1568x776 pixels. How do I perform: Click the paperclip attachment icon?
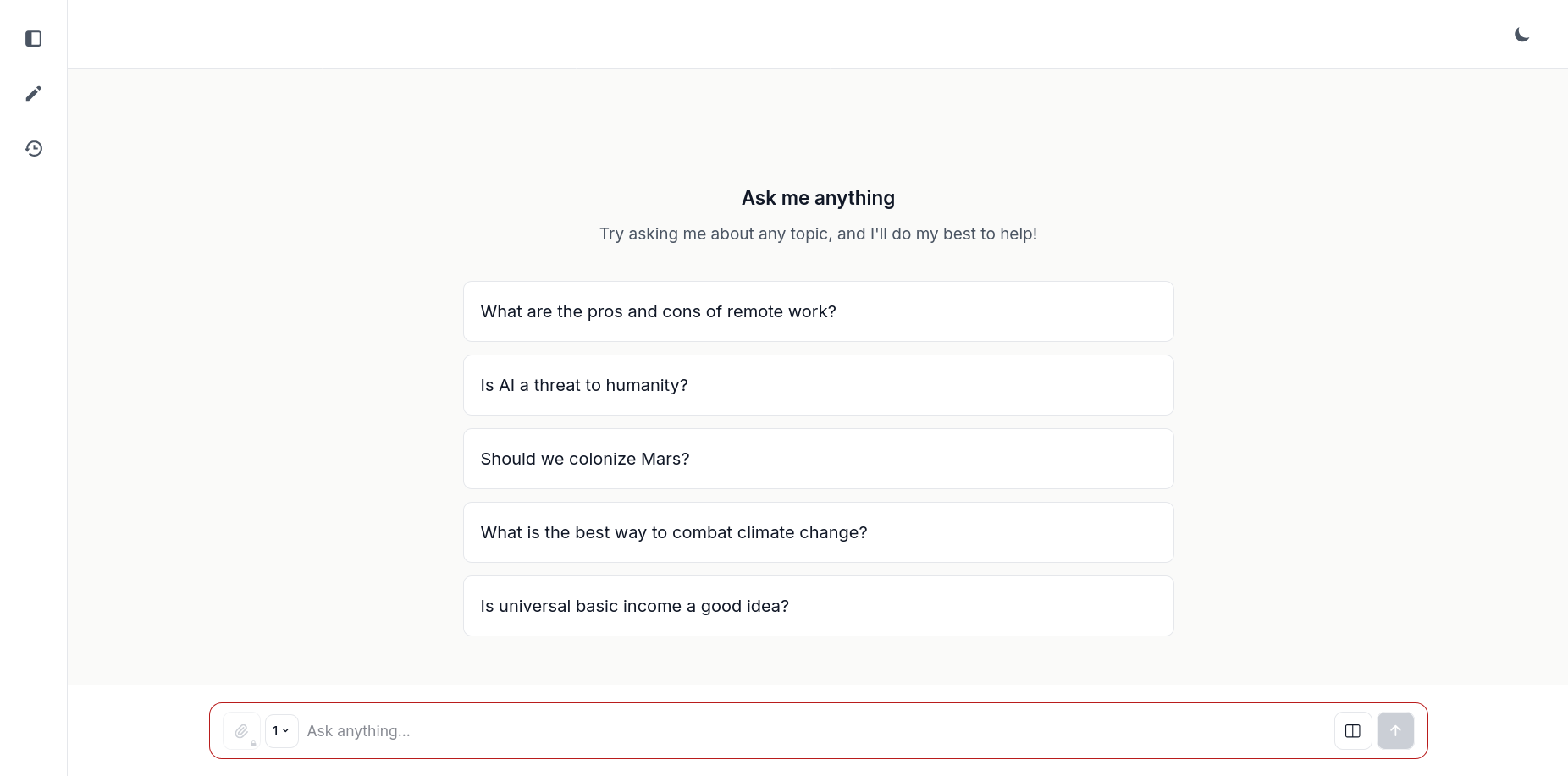[240, 730]
